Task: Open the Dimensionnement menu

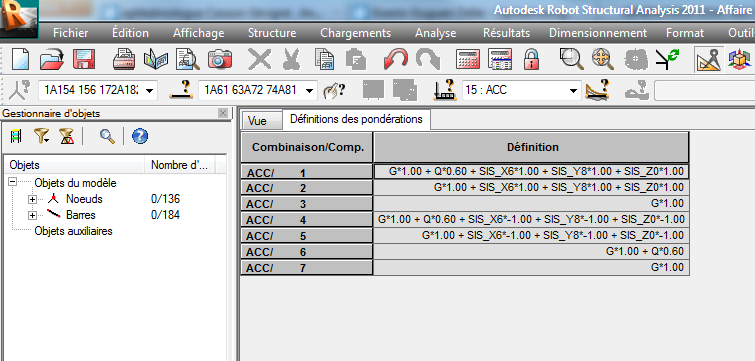Action: tap(598, 33)
